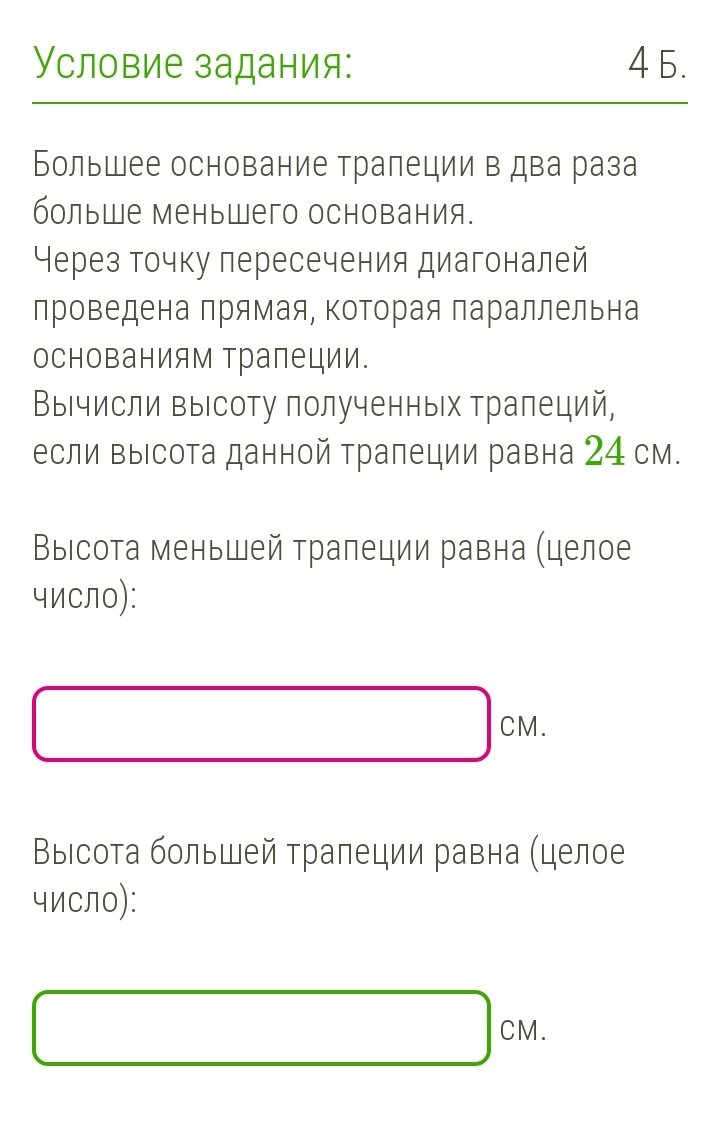Click the label 'Высота меньшей трапеции равна'
Viewport: 720px width, 1123px height.
pyautogui.click(x=279, y=549)
